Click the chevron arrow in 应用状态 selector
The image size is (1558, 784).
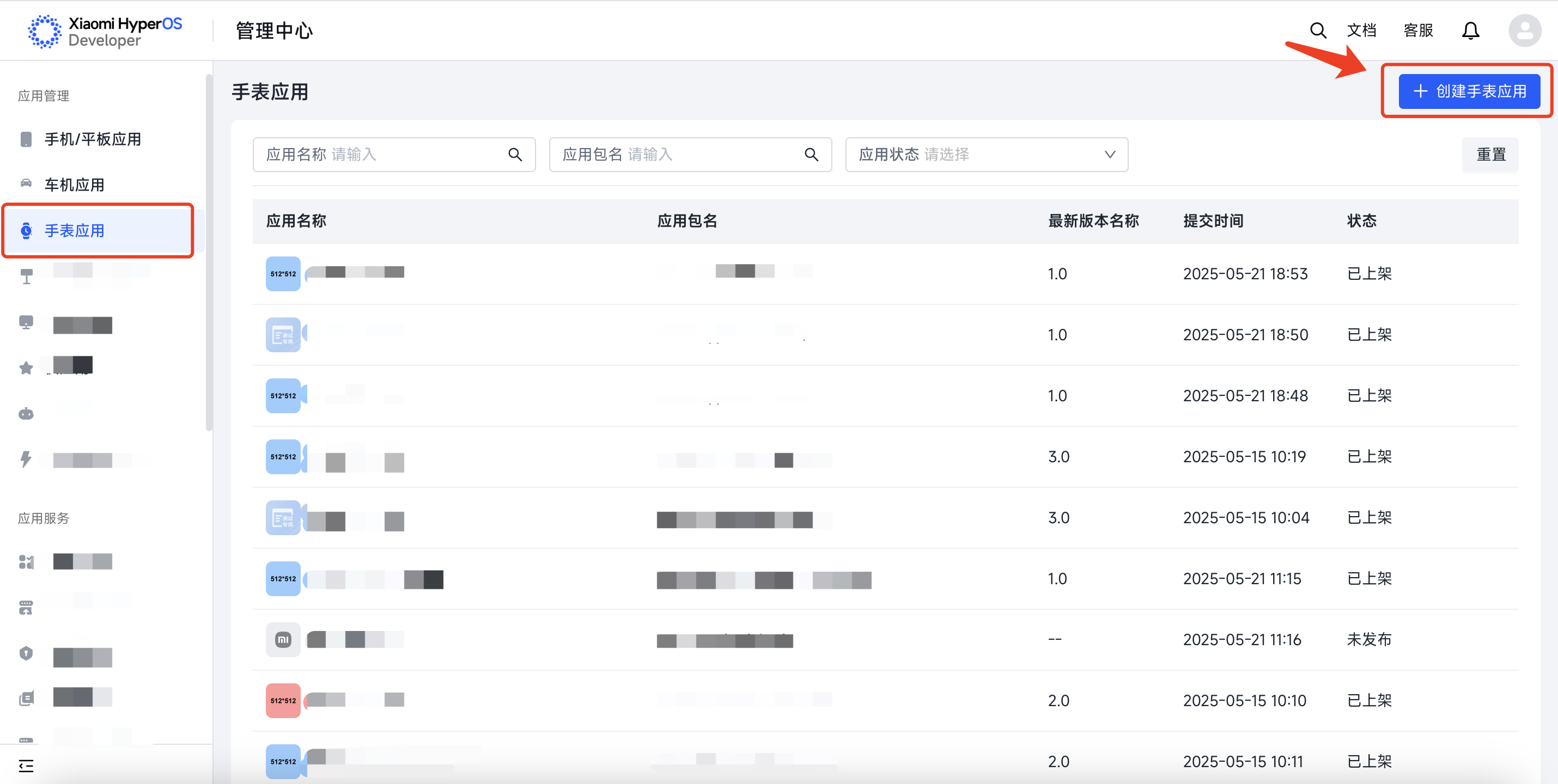coord(1109,155)
